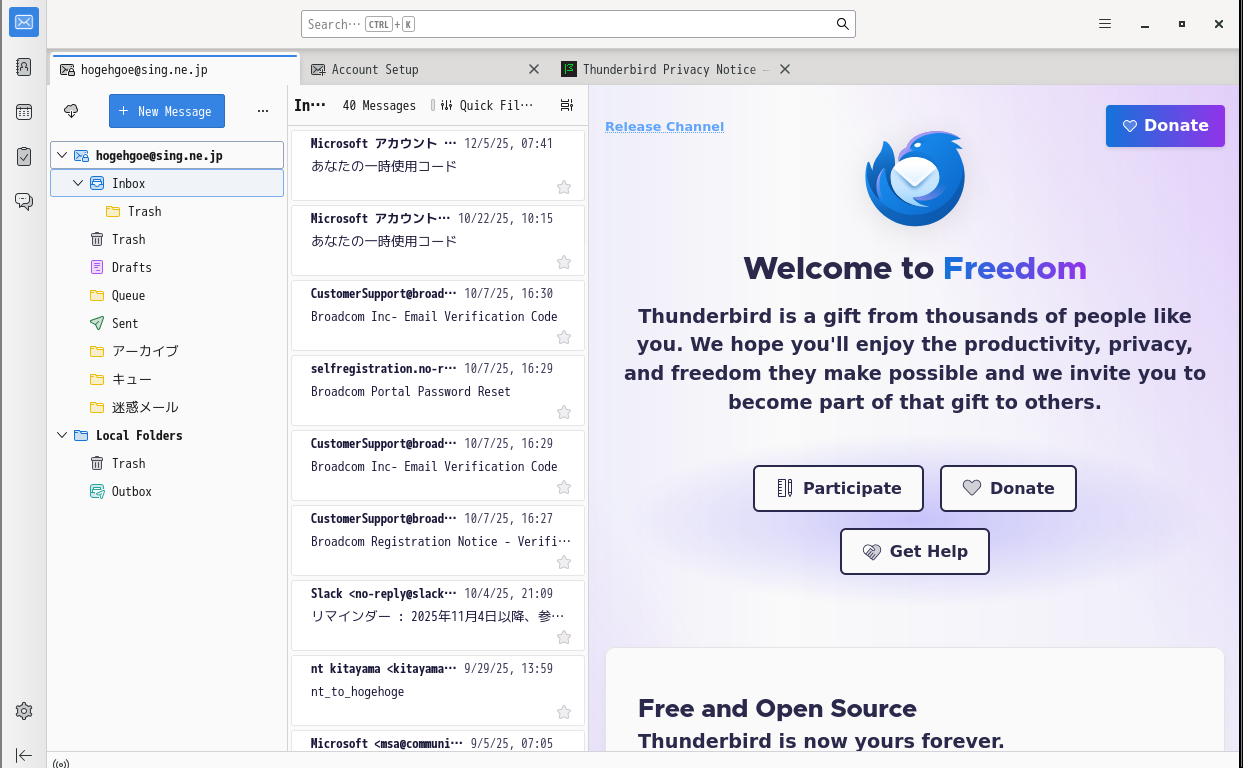Star the 12/5/25 Microsoft message
Image resolution: width=1243 pixels, height=768 pixels.
[x=564, y=187]
